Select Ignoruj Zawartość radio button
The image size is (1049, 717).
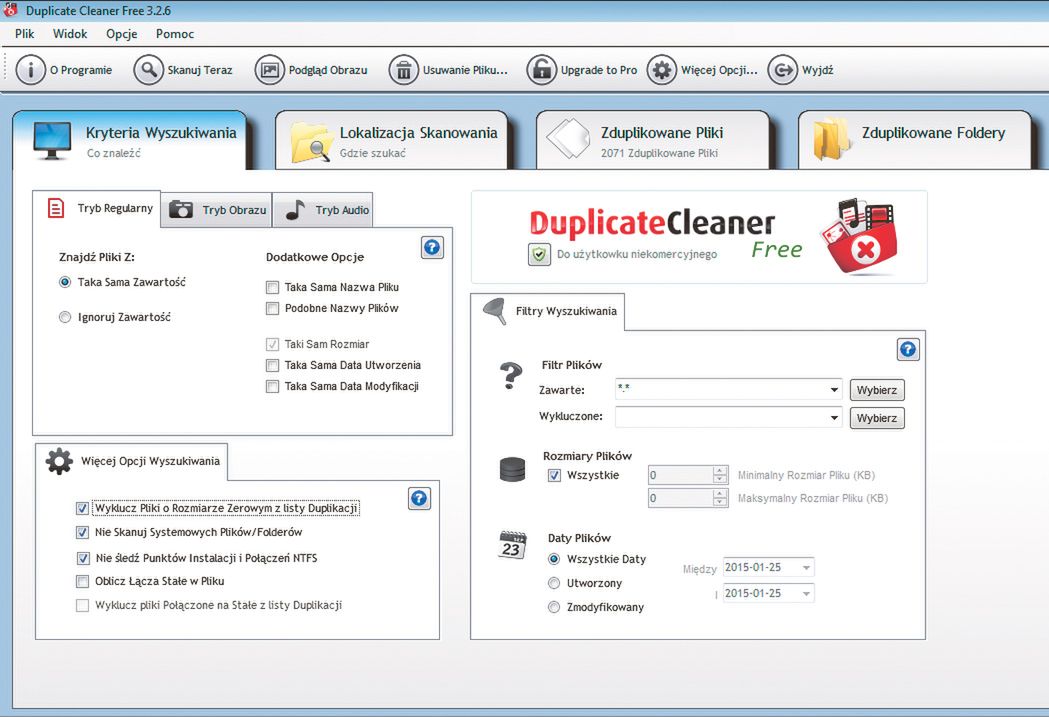click(65, 317)
